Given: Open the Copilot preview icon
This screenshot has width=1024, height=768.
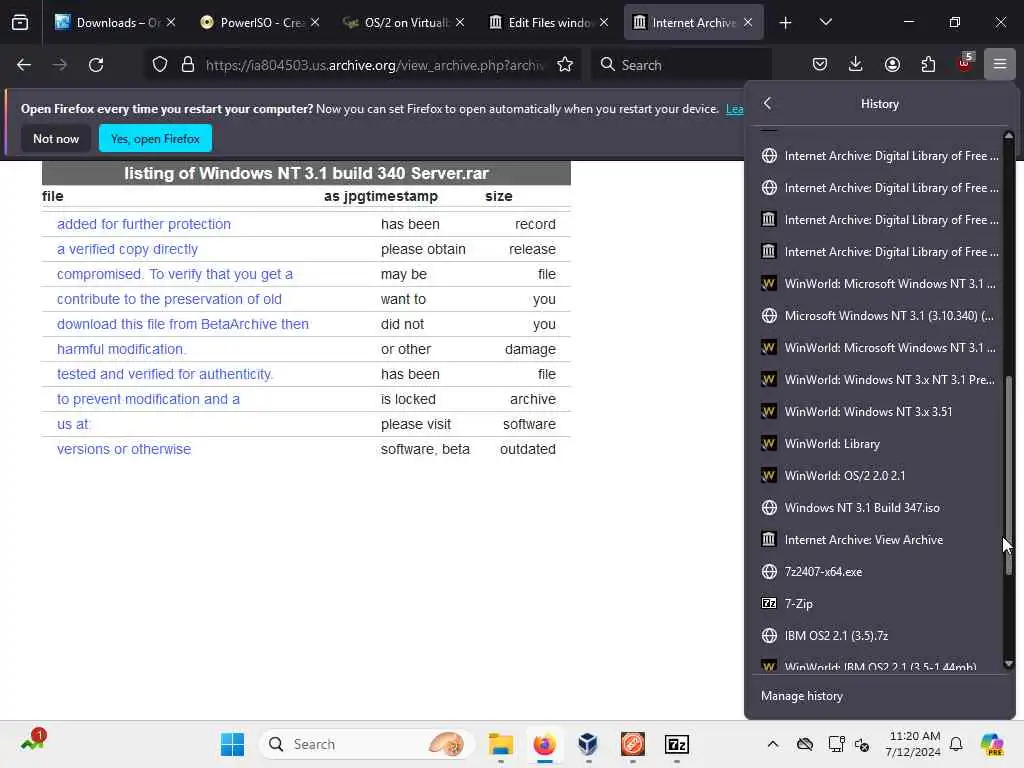Looking at the screenshot, I should click(991, 744).
